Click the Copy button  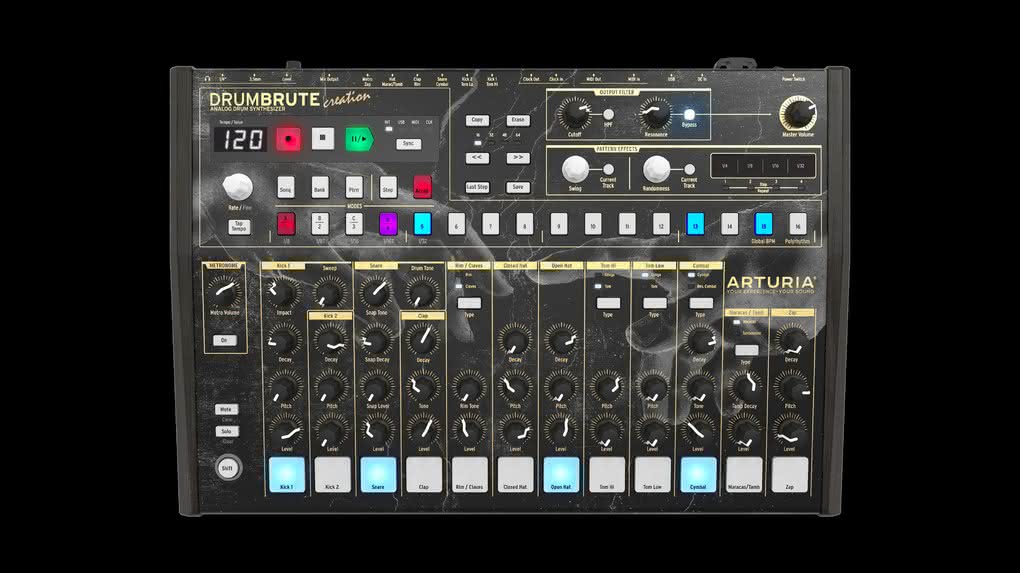pos(477,120)
